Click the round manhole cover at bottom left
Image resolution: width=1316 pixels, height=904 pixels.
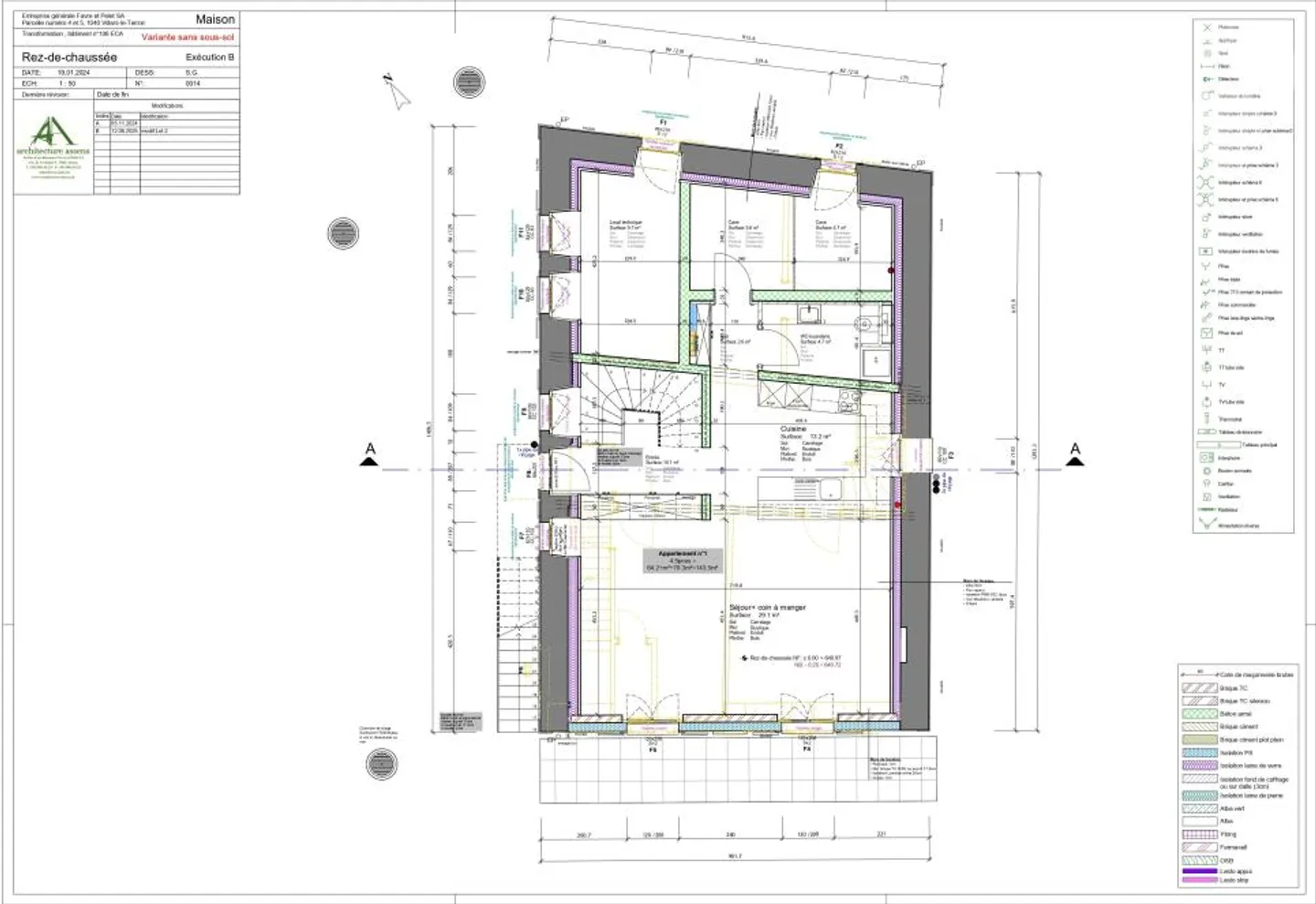(381, 764)
